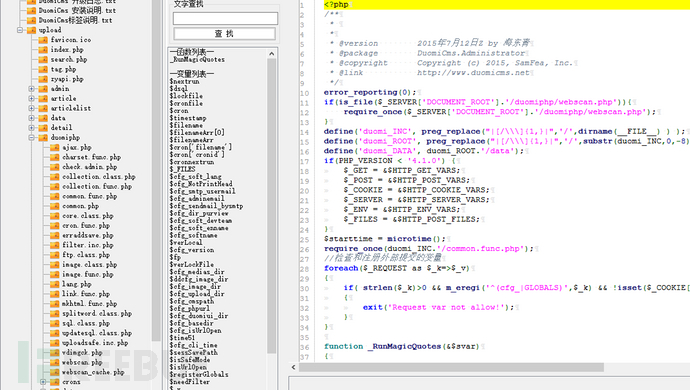Viewport: 690px width, 390px height.
Task: Select $nextrun in the variable list
Action: [184, 81]
